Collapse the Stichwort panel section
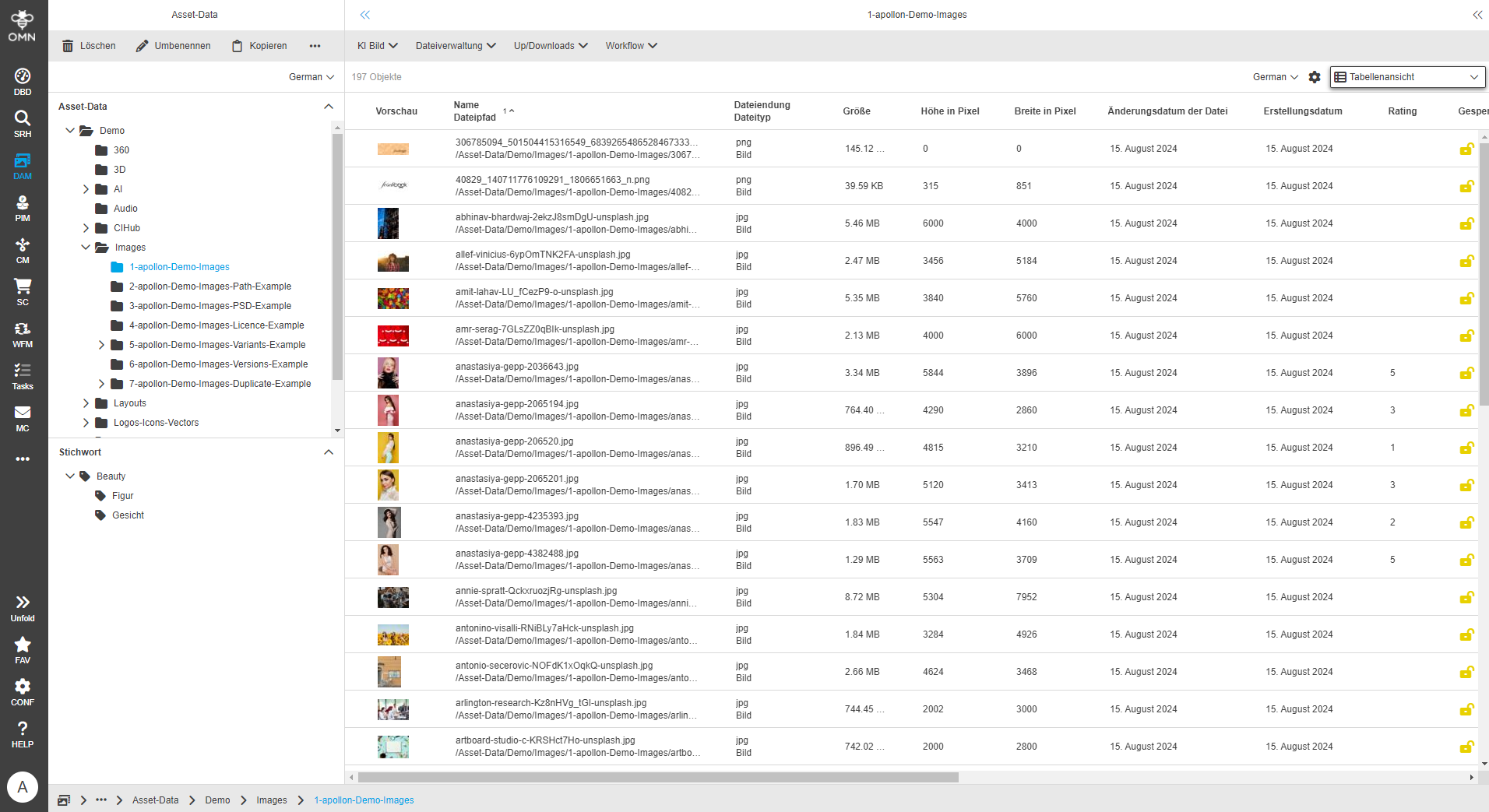This screenshot has height=812, width=1489. click(x=329, y=452)
